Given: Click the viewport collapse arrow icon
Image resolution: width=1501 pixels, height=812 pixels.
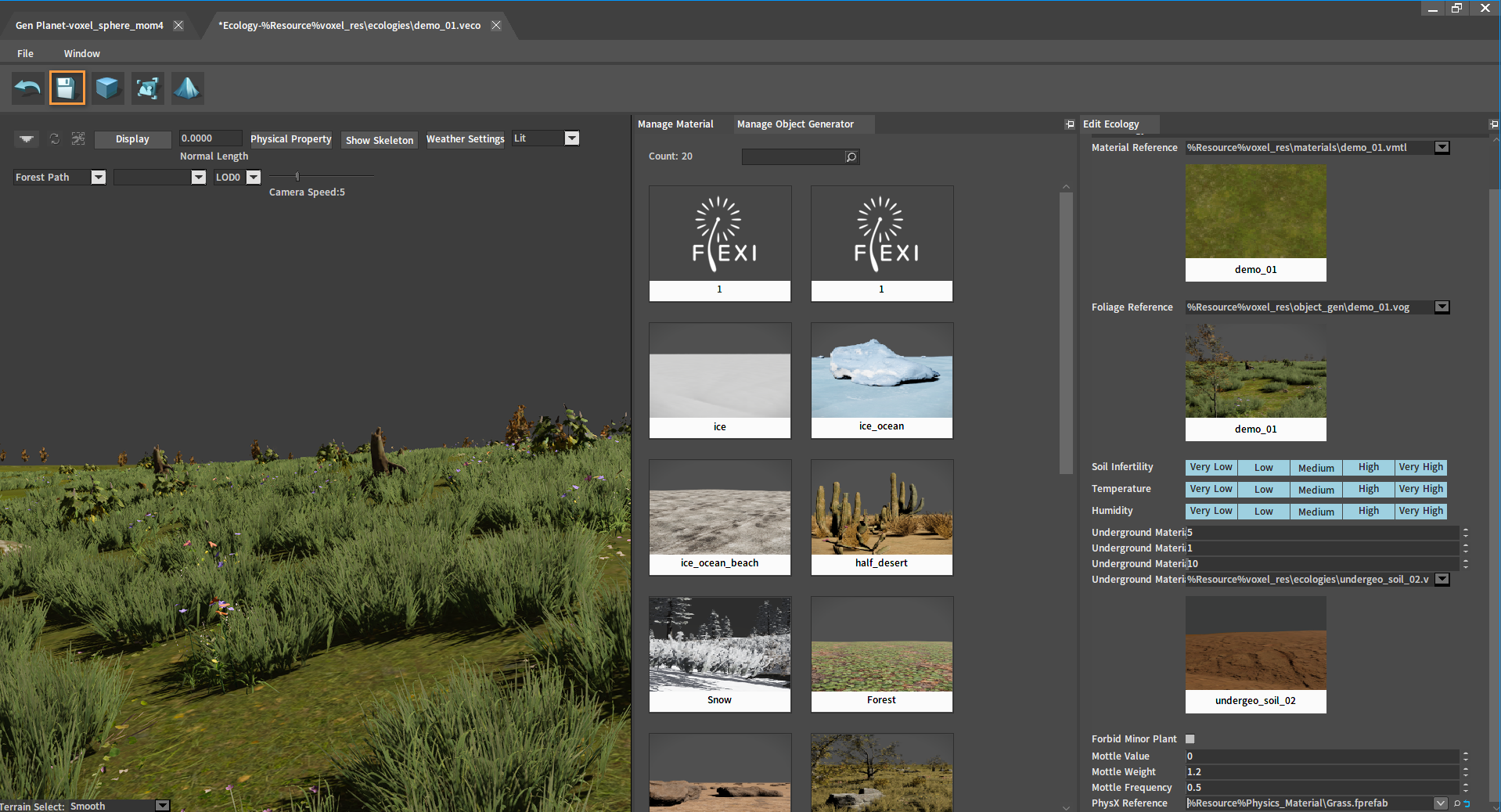Looking at the screenshot, I should 27,138.
